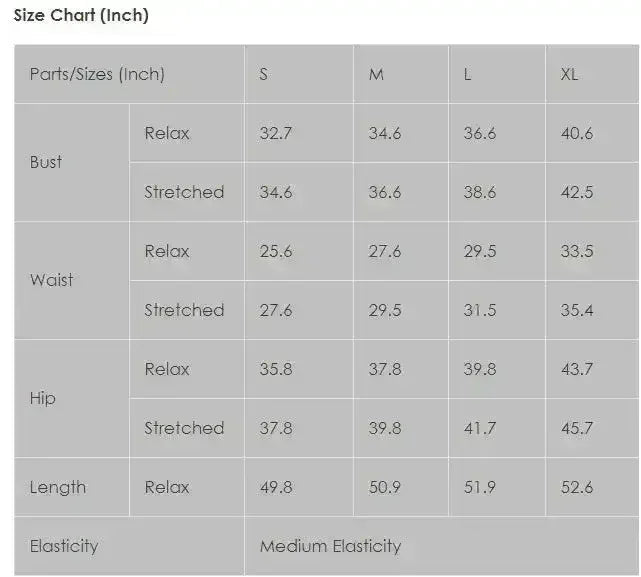This screenshot has width=641, height=577.
Task: Select Waist stretched value 31.5 for L
Action: point(480,310)
